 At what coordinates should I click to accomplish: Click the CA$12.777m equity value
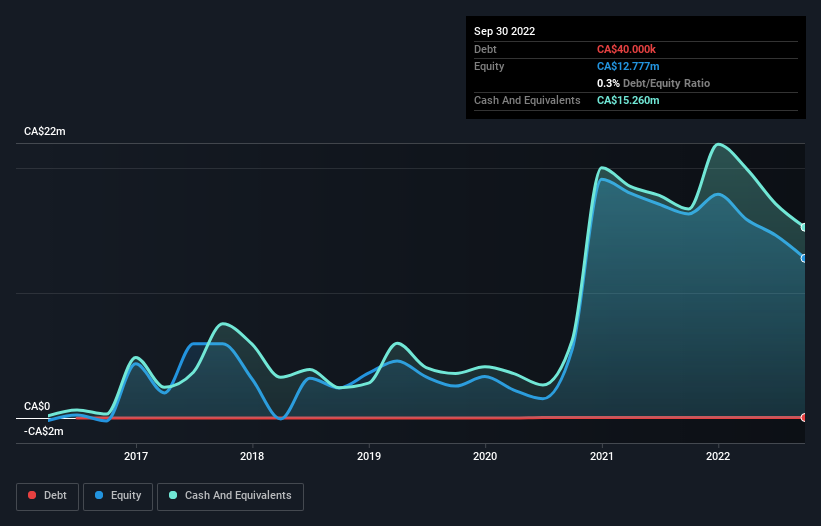coord(628,66)
